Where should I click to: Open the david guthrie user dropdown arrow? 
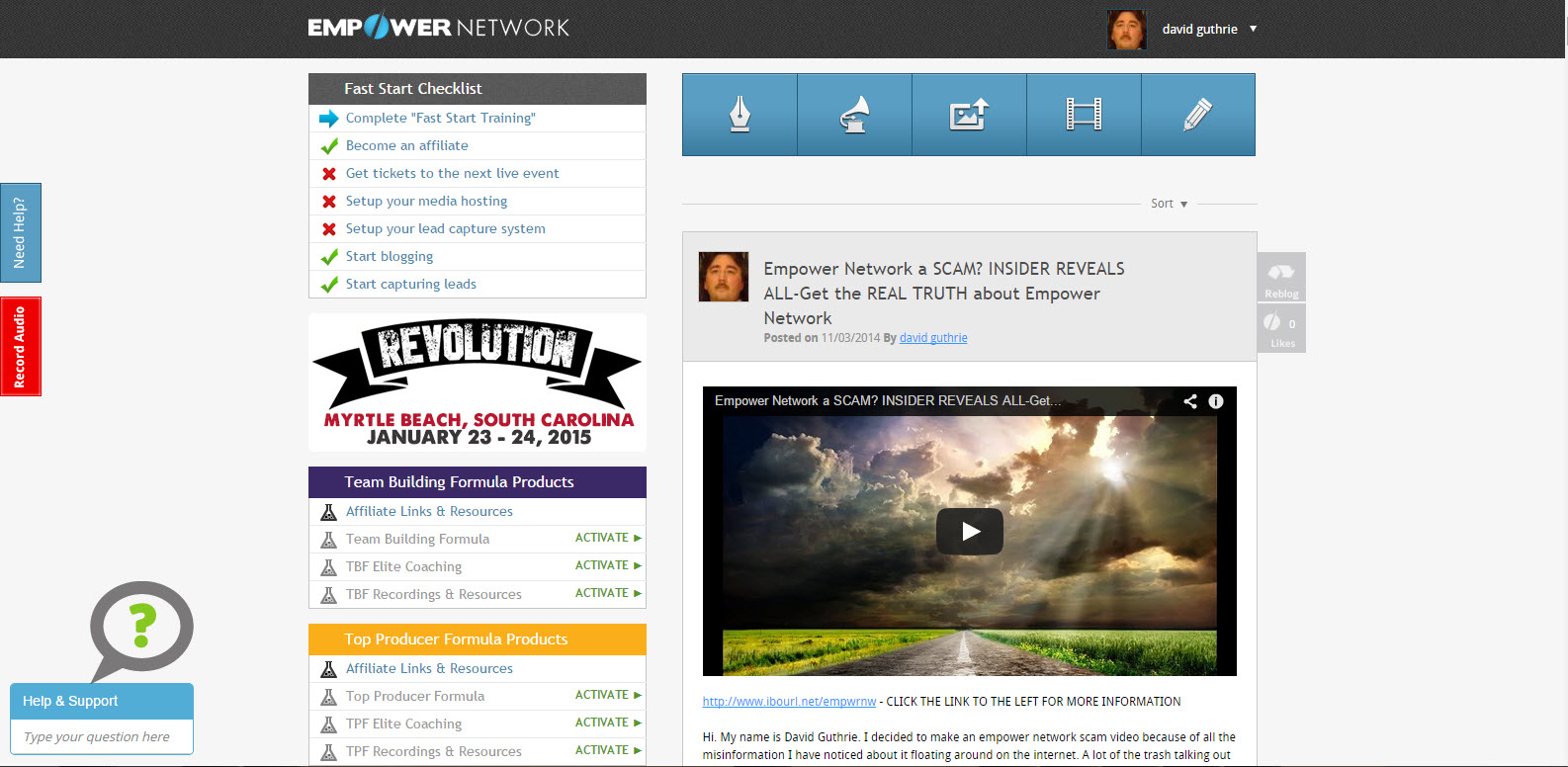[1253, 29]
